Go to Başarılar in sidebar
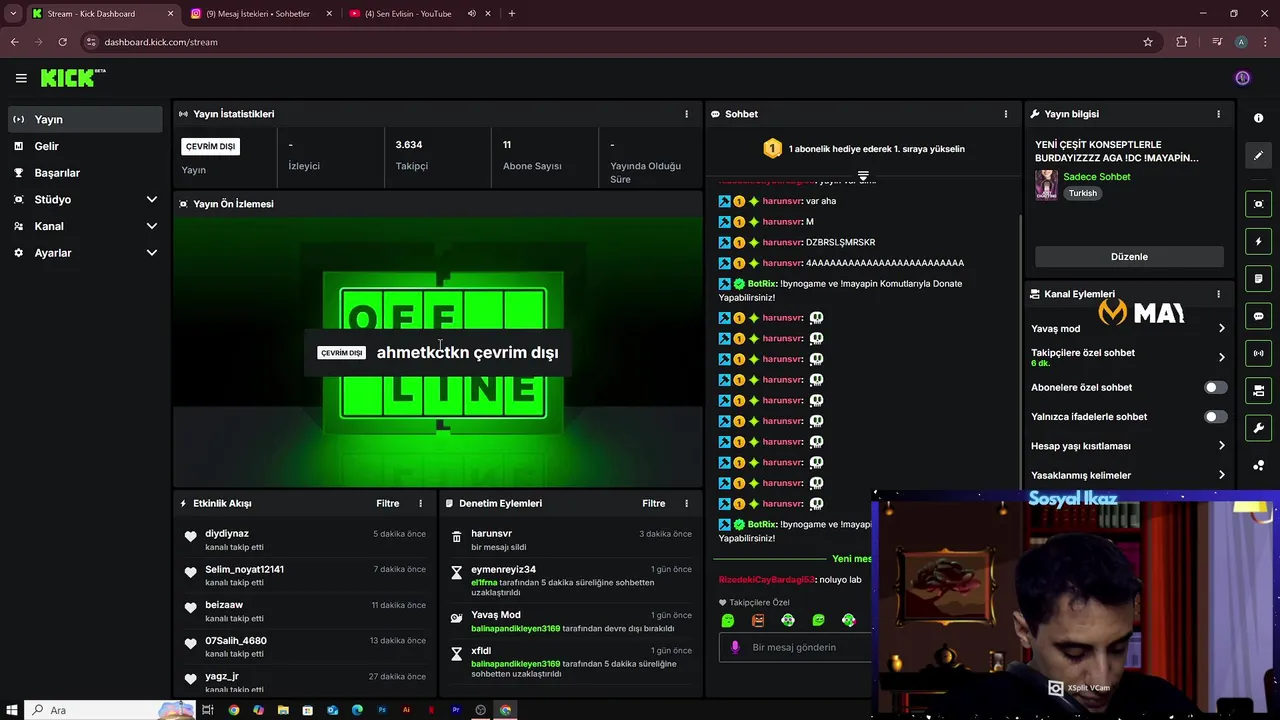 coord(85,173)
